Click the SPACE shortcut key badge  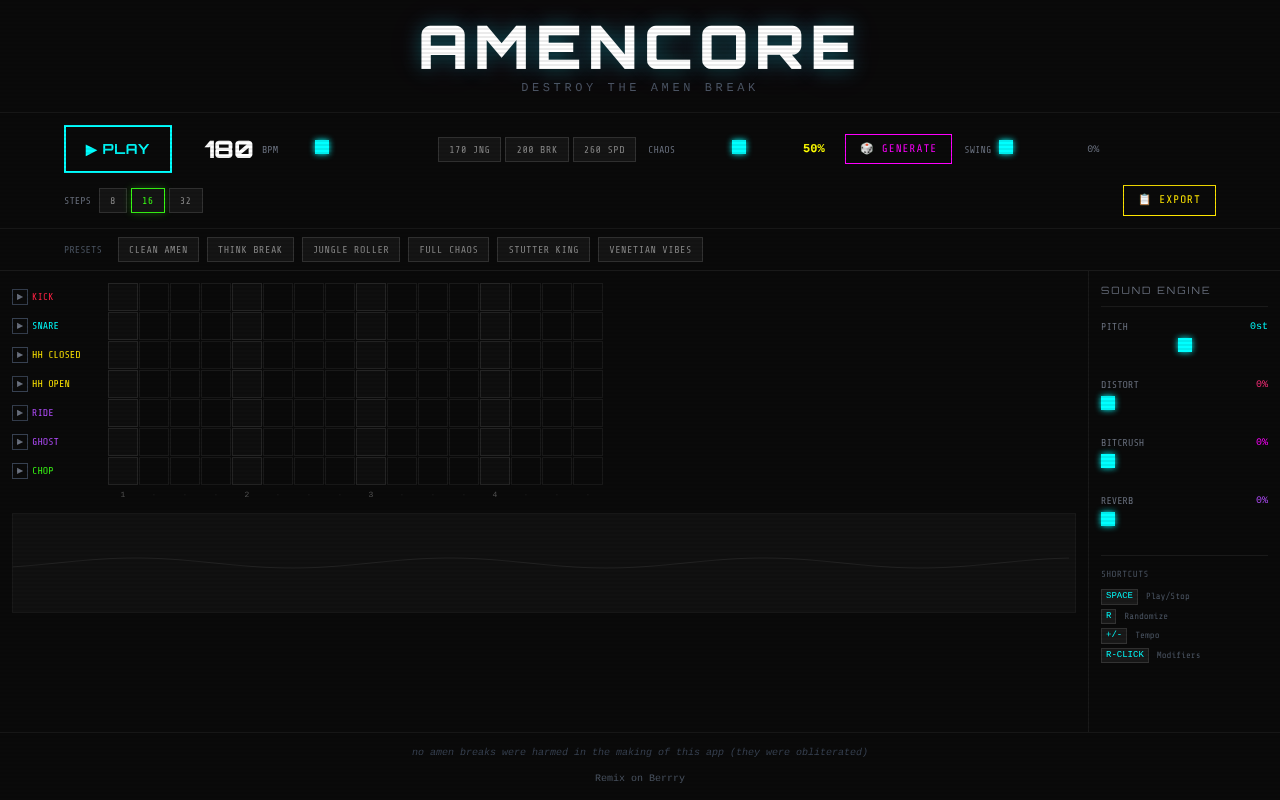tap(1119, 597)
